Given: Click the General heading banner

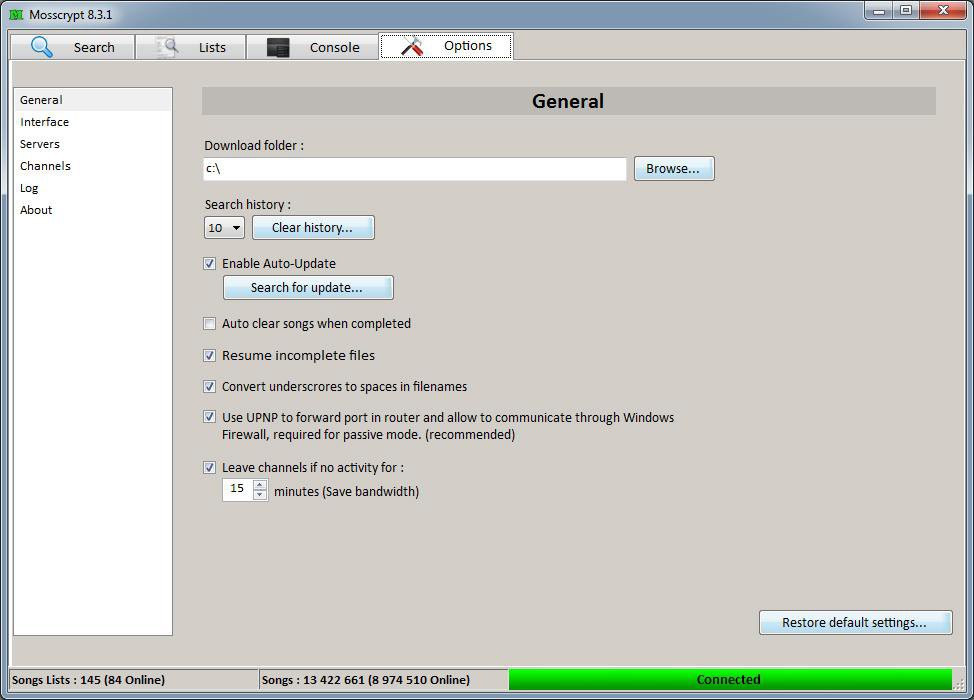Looking at the screenshot, I should 568,101.
